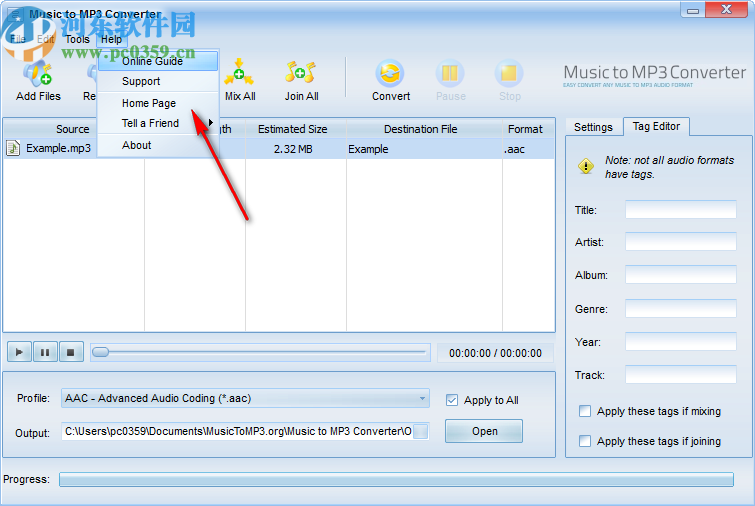Open the Profile format dropdown
This screenshot has height=506, width=755.
[245, 399]
